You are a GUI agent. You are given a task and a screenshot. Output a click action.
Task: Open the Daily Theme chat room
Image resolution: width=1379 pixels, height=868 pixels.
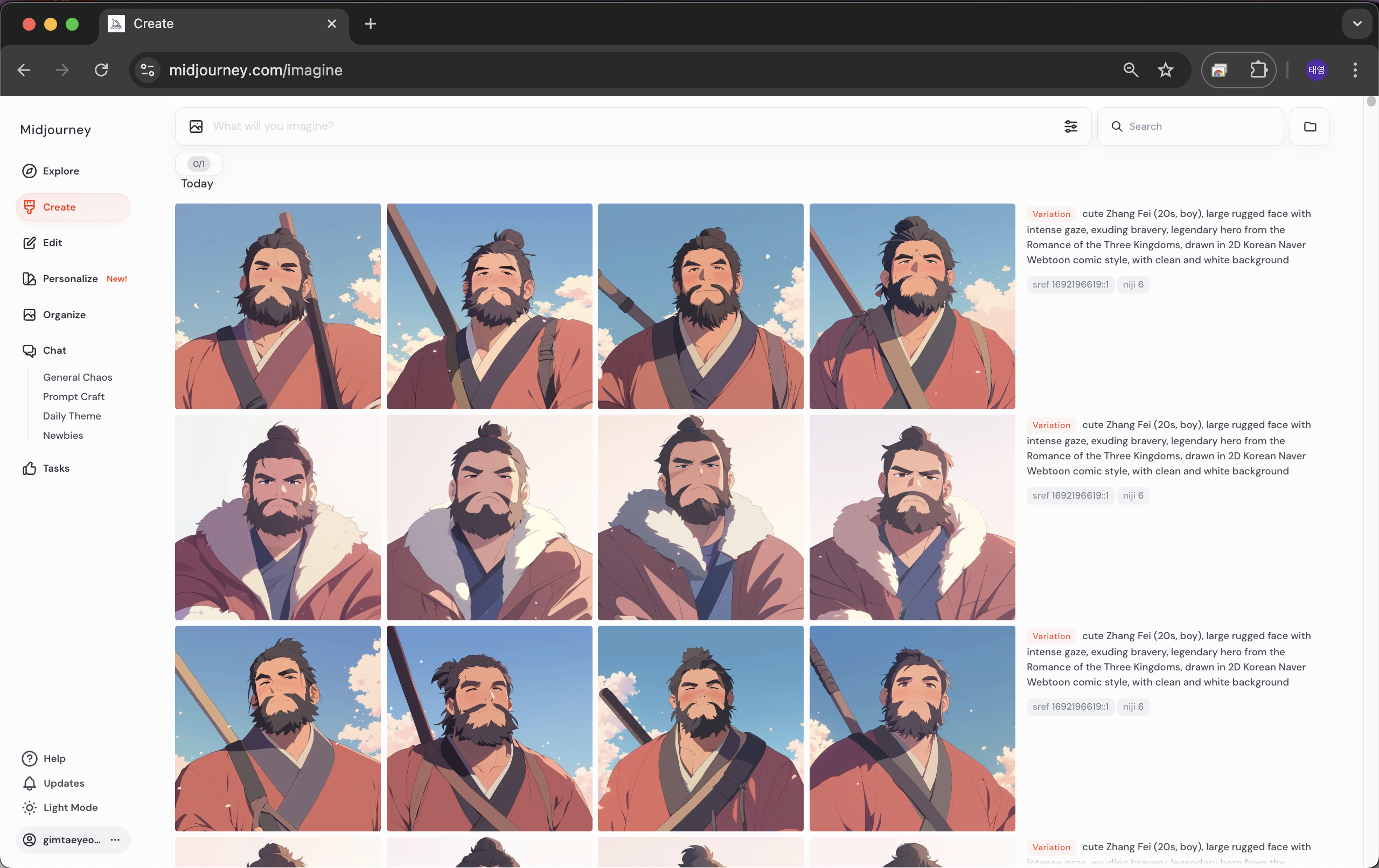72,416
